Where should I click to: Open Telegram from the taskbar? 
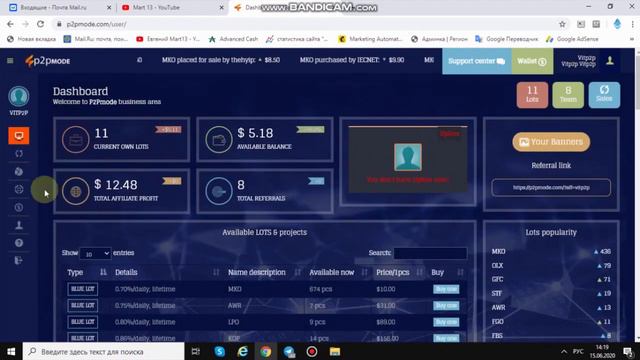289,351
